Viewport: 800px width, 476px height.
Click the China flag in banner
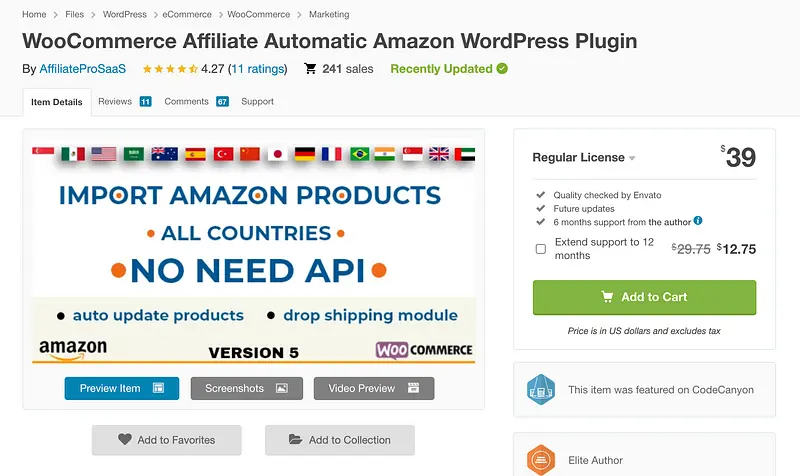[250, 154]
